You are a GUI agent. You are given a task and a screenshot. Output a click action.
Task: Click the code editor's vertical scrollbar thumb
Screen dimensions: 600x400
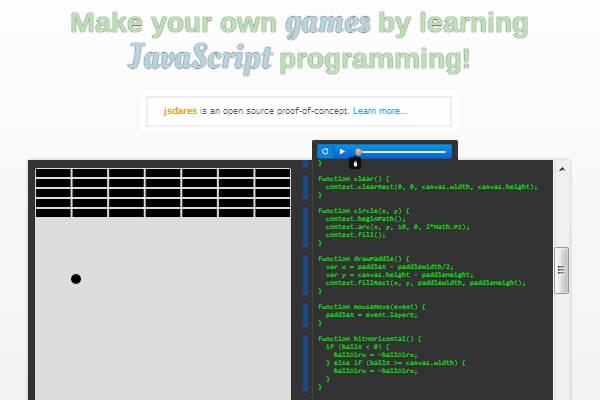click(561, 270)
